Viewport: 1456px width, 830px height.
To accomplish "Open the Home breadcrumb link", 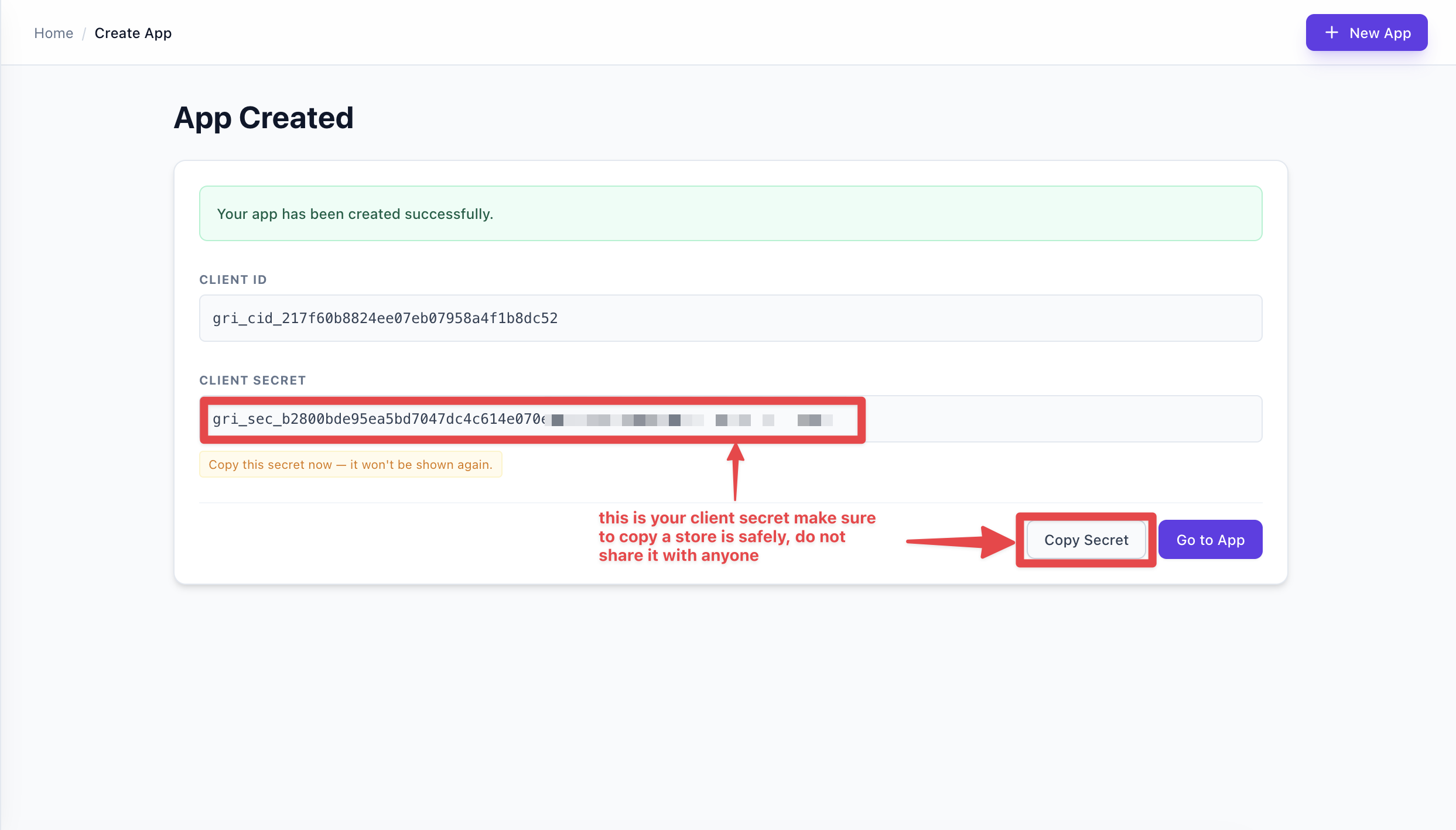I will tap(53, 33).
